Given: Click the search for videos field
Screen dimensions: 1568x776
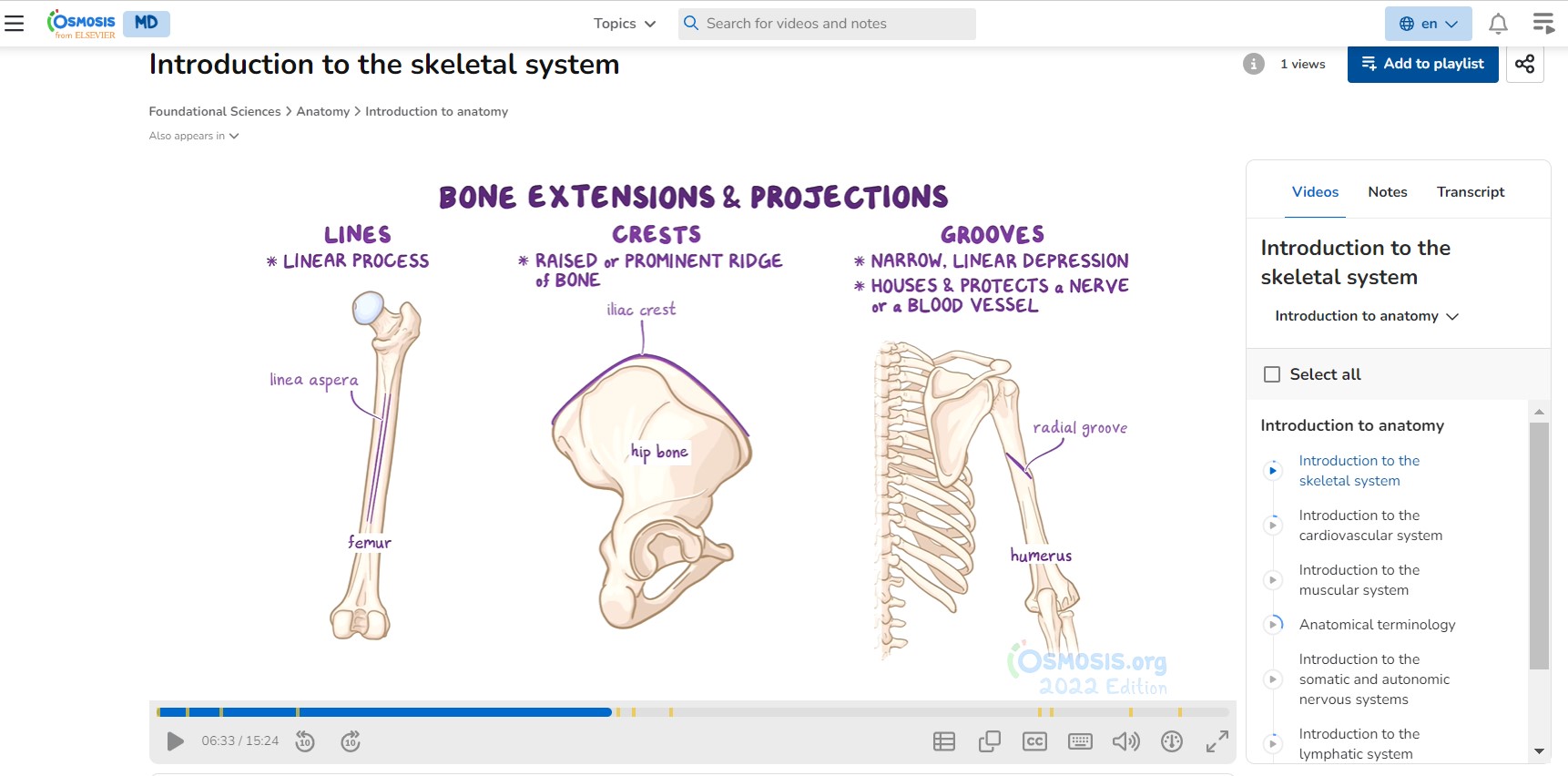Looking at the screenshot, I should click(827, 24).
